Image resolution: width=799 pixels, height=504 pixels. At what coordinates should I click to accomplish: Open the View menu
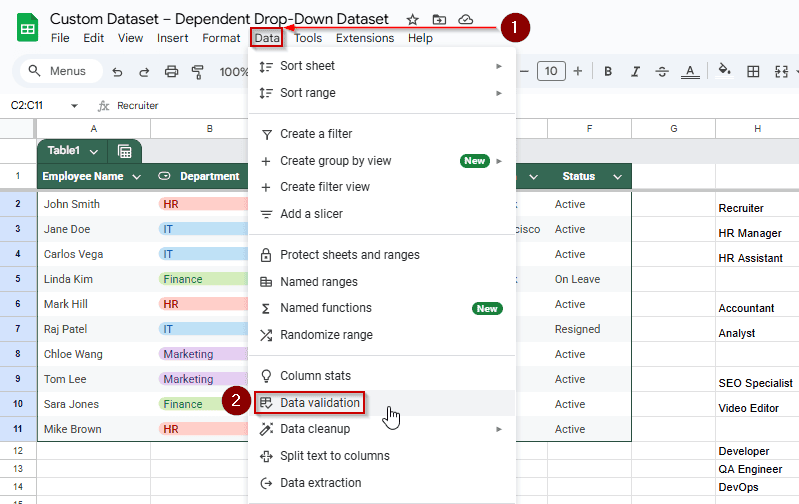coord(130,38)
